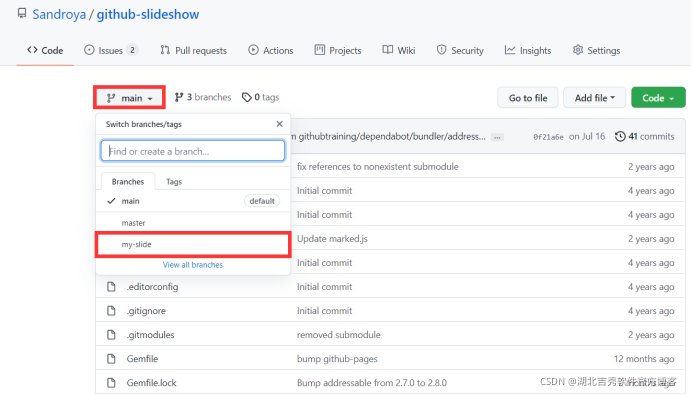The height and width of the screenshot is (395, 692).
Task: Click the history clock icon beside commits
Action: click(620, 136)
